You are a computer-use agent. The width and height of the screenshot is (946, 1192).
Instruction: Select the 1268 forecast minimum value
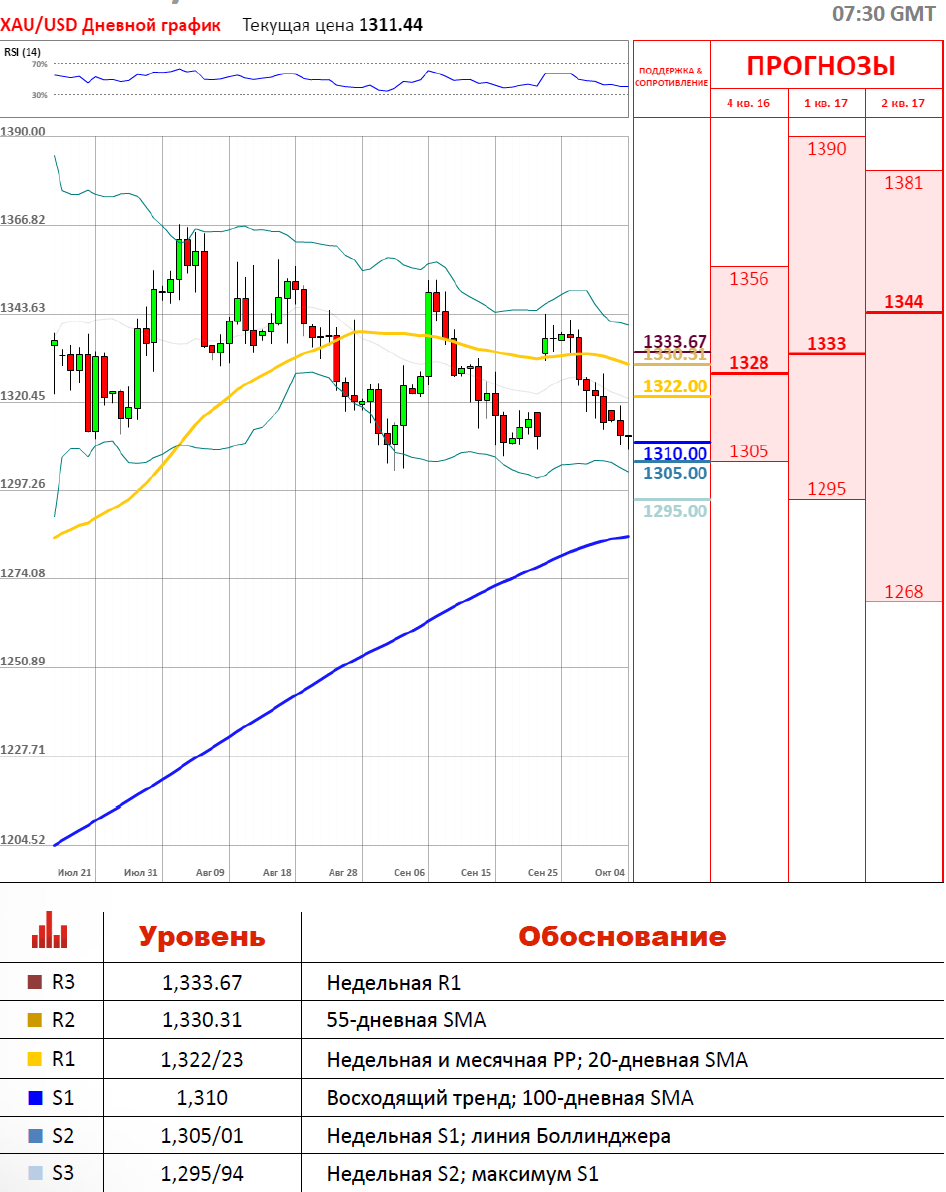tap(904, 592)
